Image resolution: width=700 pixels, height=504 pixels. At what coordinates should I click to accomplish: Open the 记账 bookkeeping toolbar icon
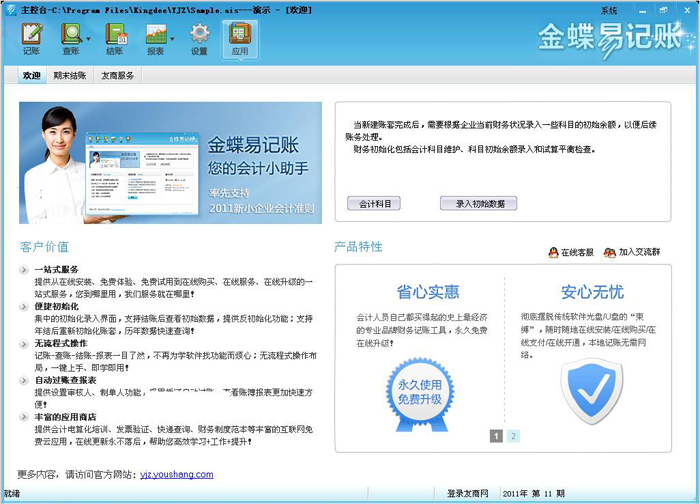click(x=32, y=38)
